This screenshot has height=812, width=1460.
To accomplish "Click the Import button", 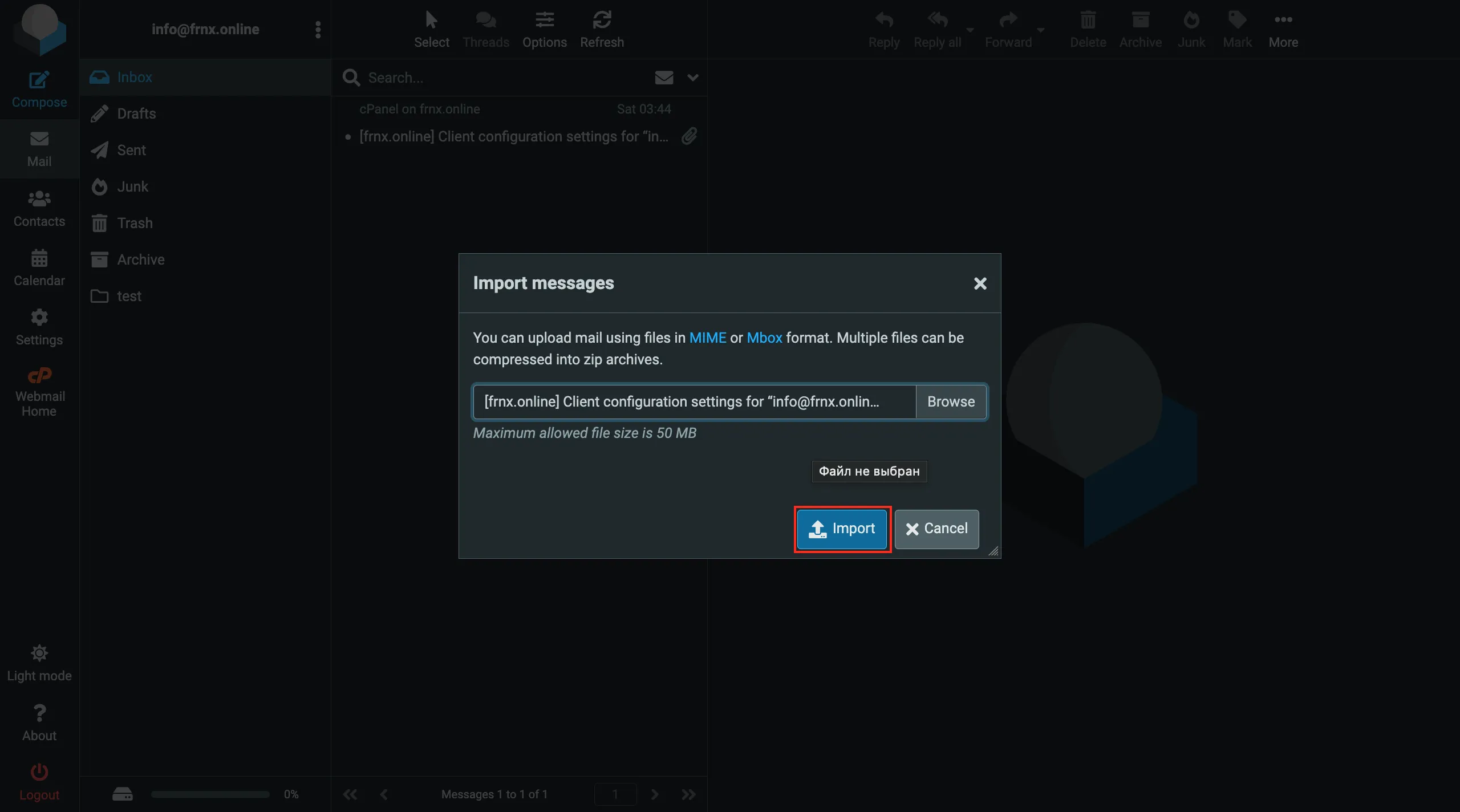I will point(842,529).
